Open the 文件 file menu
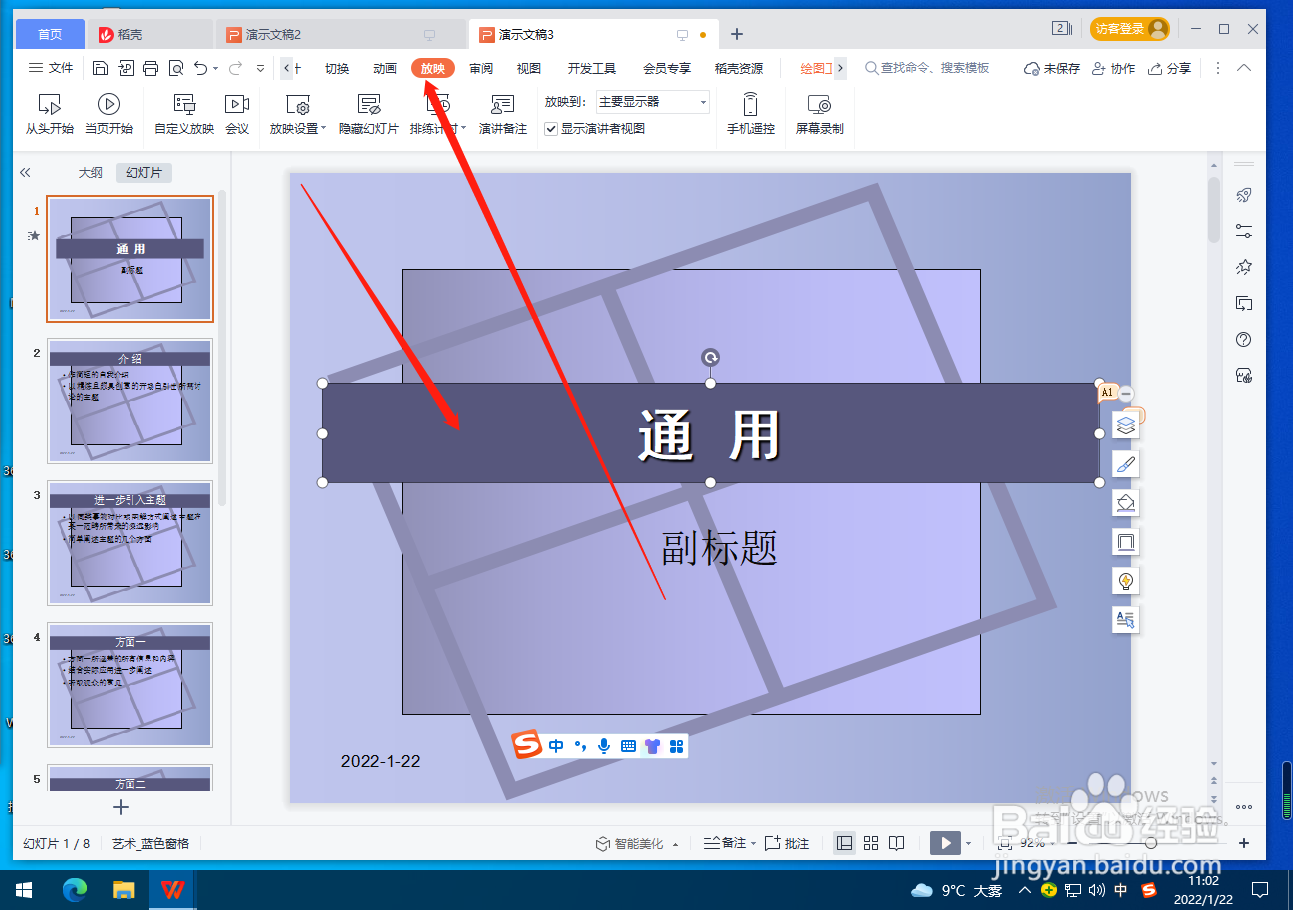The image size is (1293, 910). [x=51, y=68]
